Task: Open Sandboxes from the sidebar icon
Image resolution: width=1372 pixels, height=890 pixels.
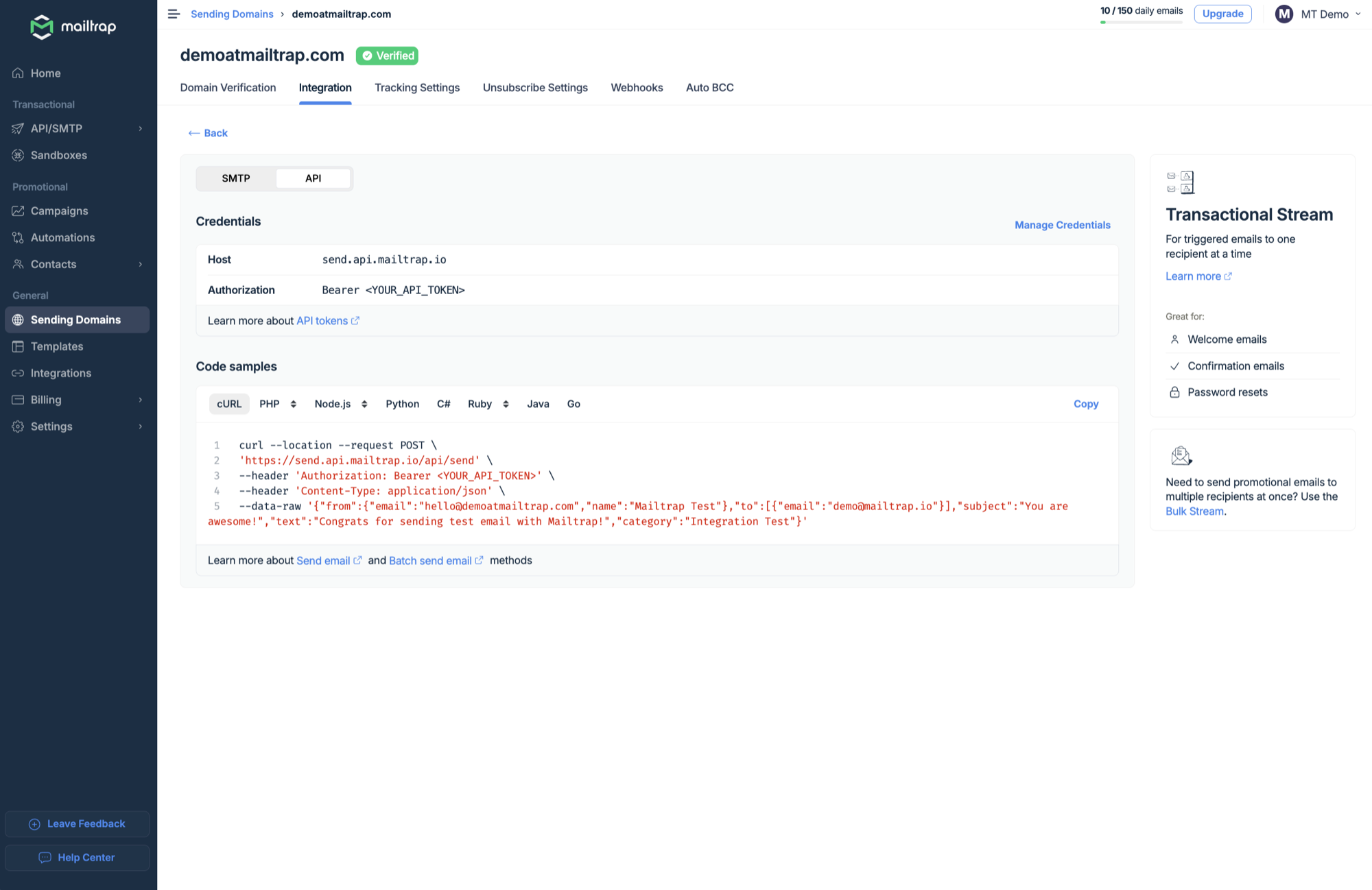Action: pyautogui.click(x=19, y=155)
